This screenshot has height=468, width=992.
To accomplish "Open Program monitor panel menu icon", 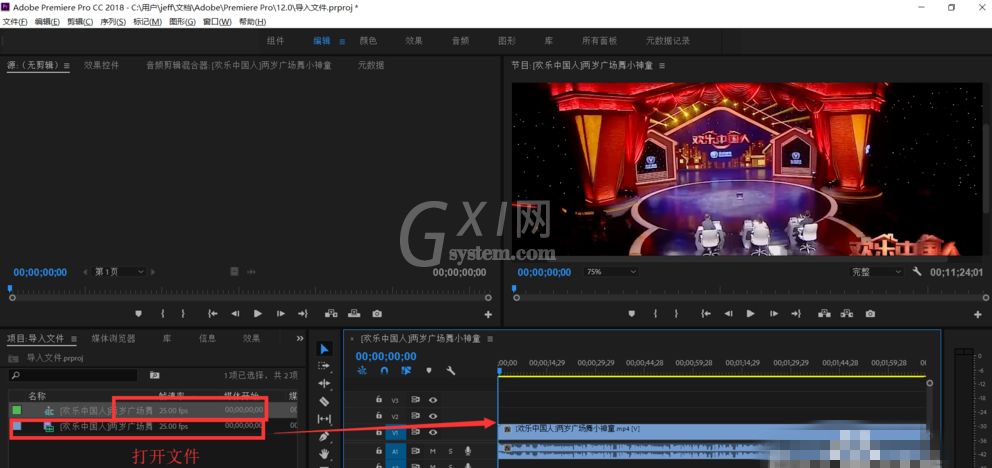I will (x=663, y=65).
